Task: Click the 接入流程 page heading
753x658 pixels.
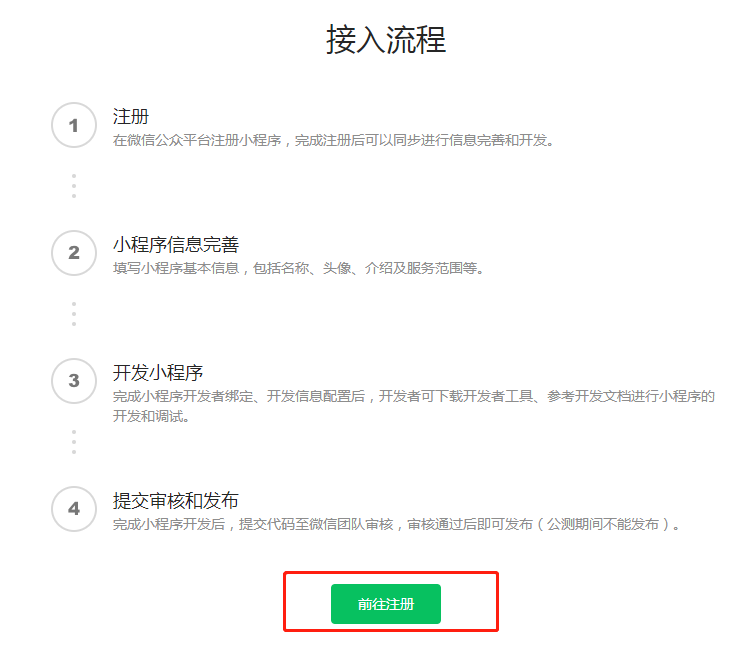Action: click(x=386, y=39)
